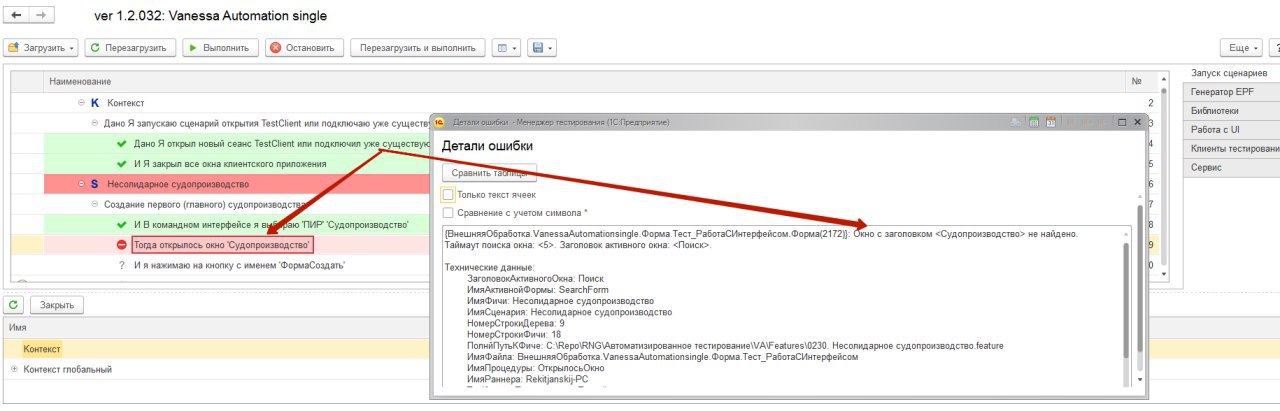The height and width of the screenshot is (411, 1280).
Task: Enable Только текст ячеек checkbox
Action: pos(448,194)
